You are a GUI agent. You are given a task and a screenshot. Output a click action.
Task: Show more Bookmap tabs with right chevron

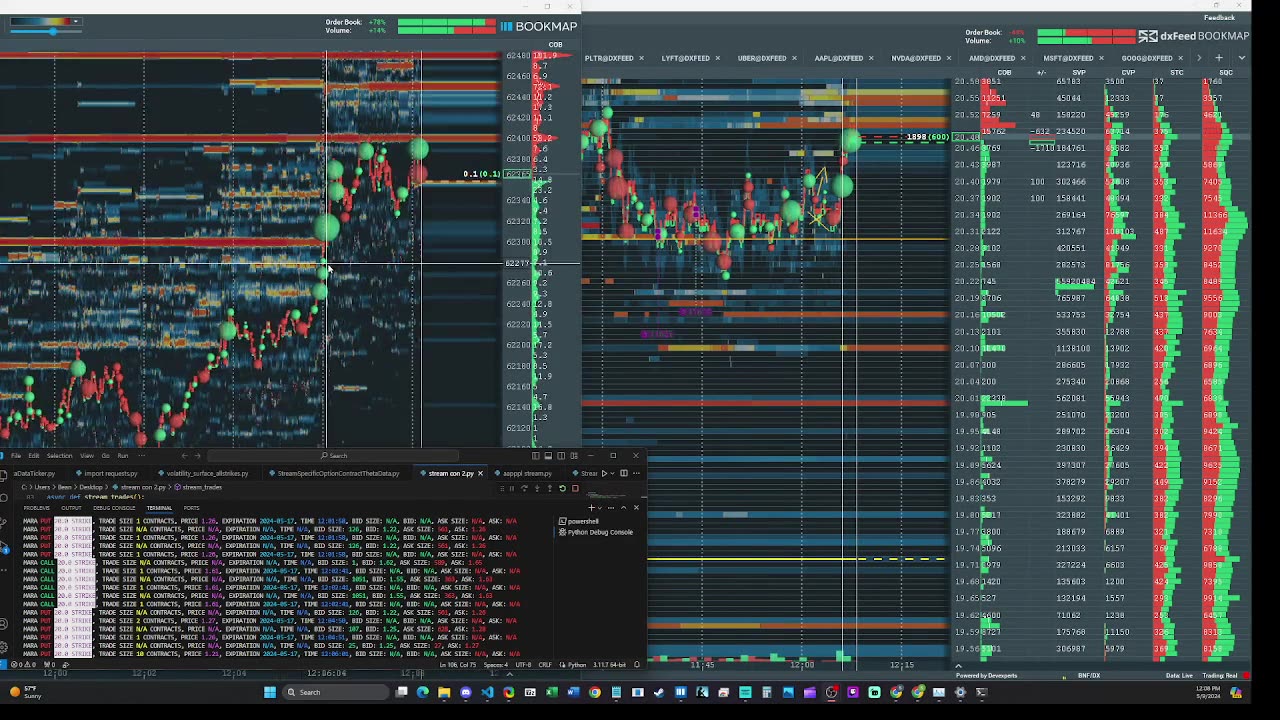coord(1199,58)
